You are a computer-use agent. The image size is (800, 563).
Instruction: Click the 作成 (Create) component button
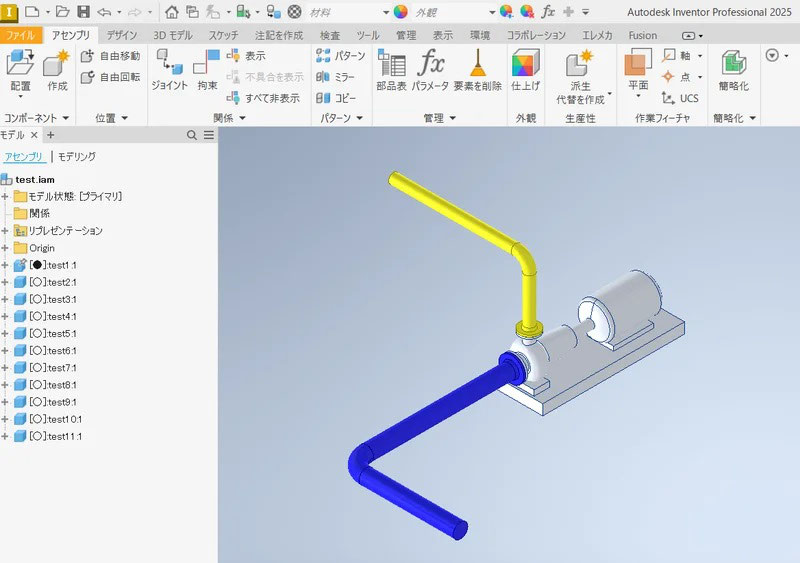(x=57, y=70)
